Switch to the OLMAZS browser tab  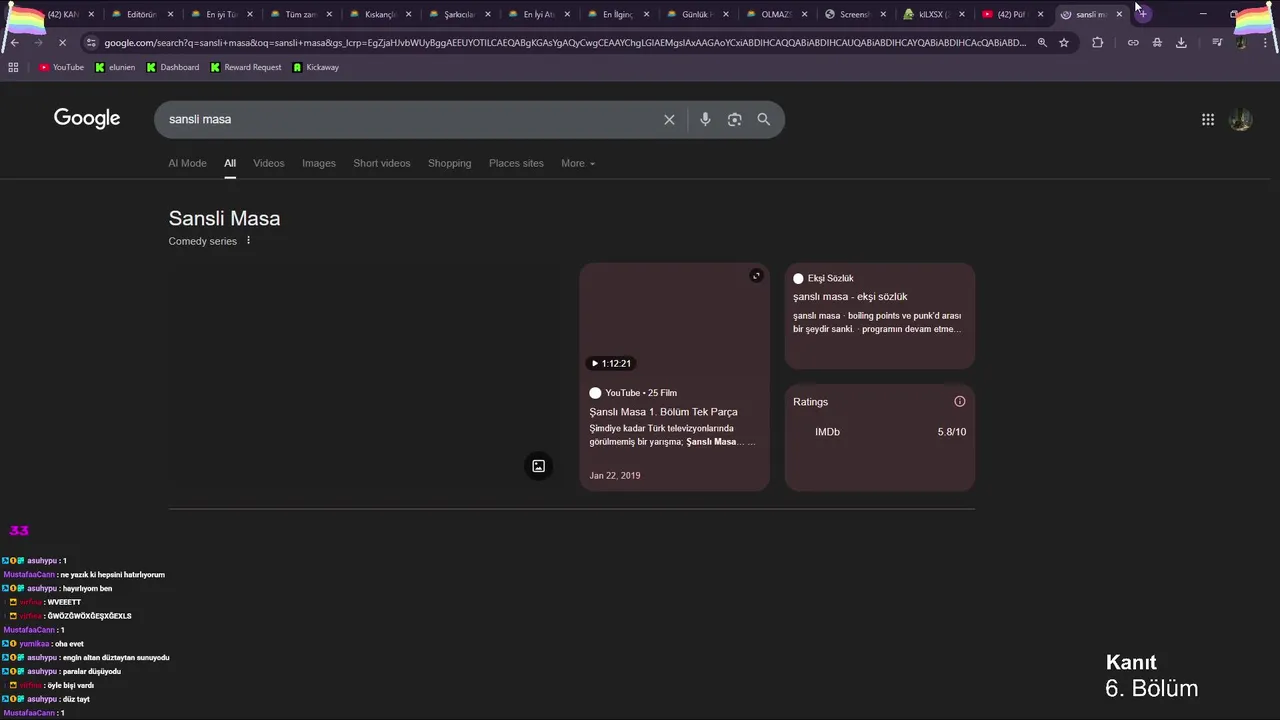click(777, 14)
